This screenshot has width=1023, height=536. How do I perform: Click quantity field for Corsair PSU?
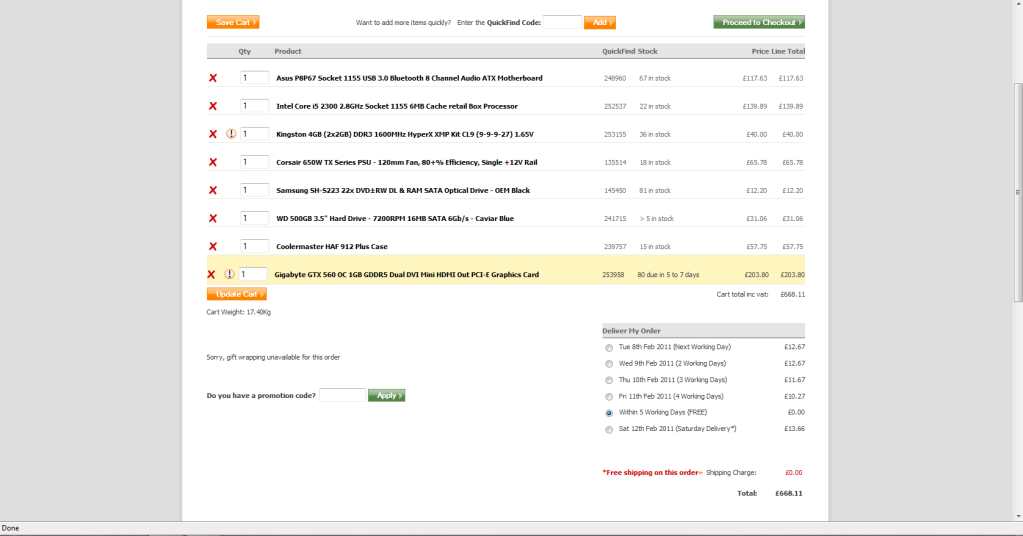pos(254,162)
